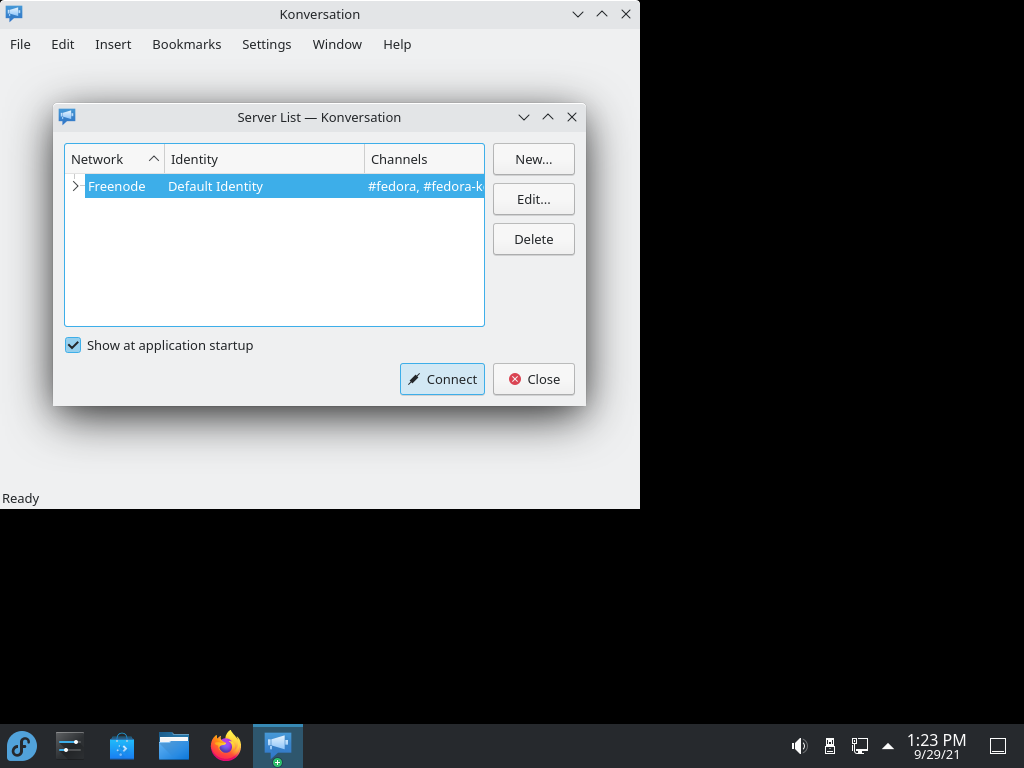Screen dimensions: 1024x768
Task: Open the volume control tray icon
Action: point(799,746)
